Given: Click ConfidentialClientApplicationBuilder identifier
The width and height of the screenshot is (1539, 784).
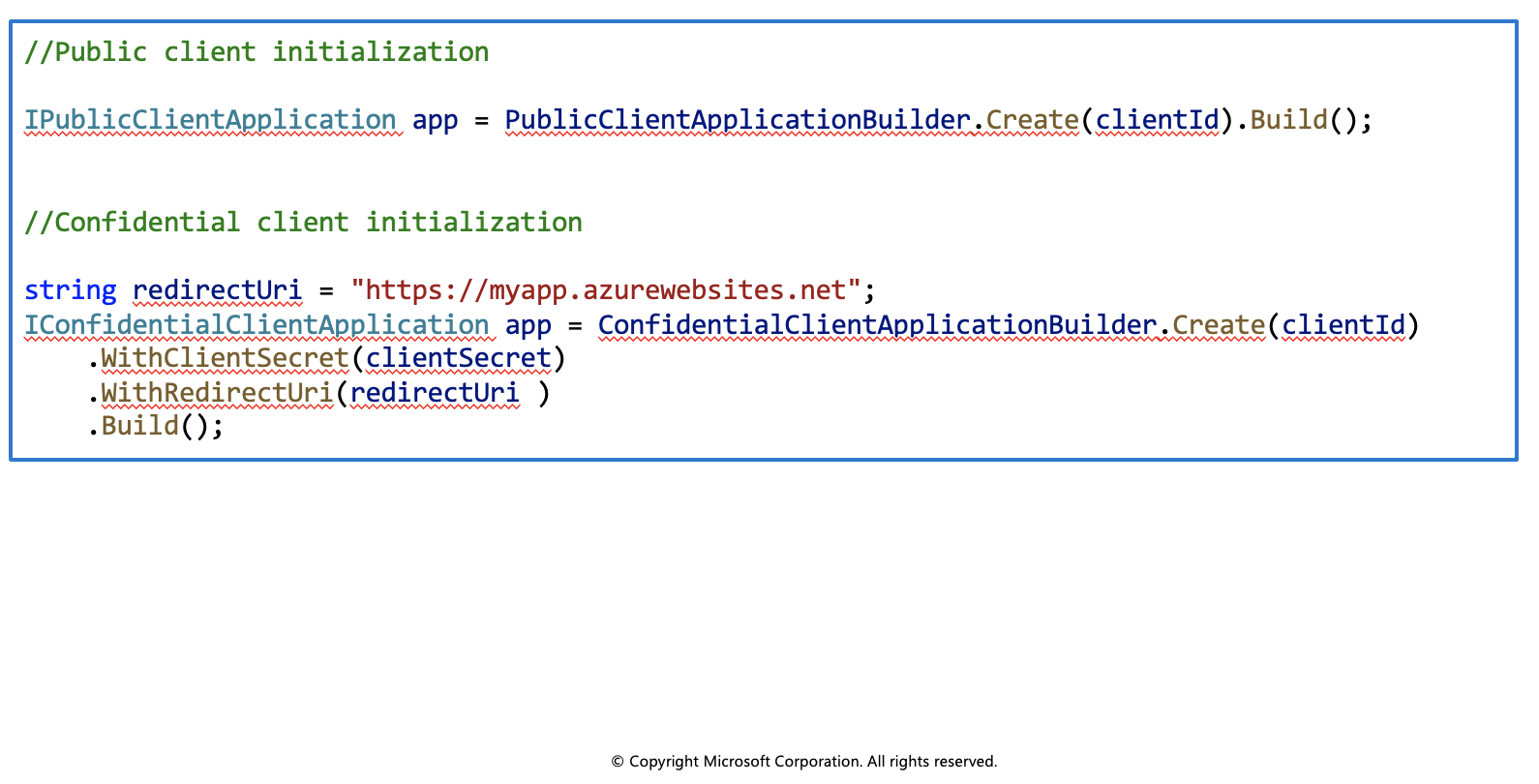Looking at the screenshot, I should pos(877,325).
